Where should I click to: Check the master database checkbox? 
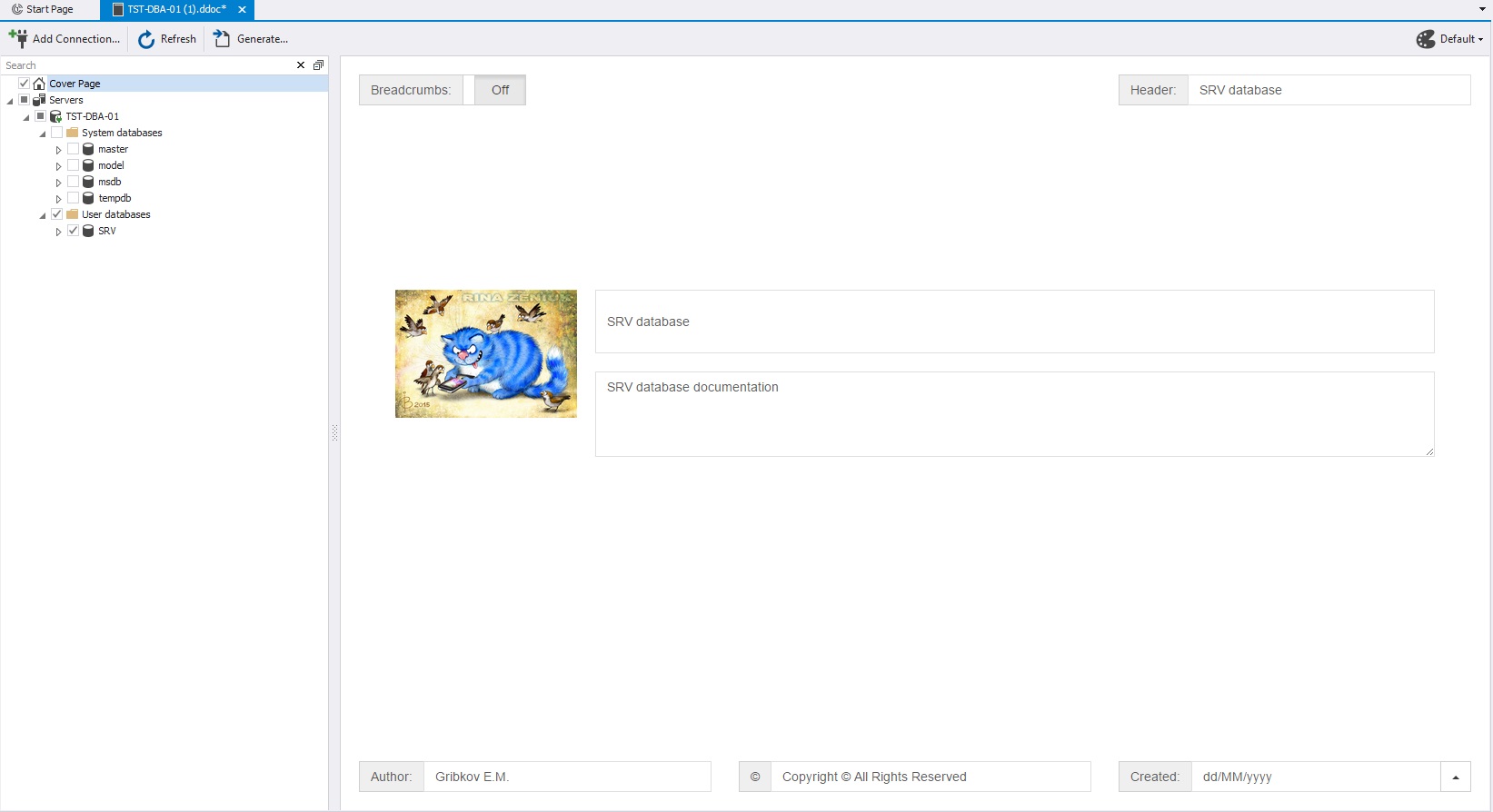click(74, 149)
